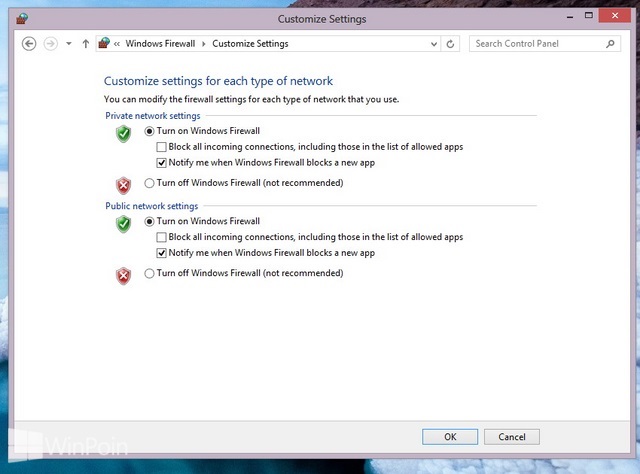The height and width of the screenshot is (474, 640).
Task: Check public Block all incoming connections
Action: (x=161, y=237)
